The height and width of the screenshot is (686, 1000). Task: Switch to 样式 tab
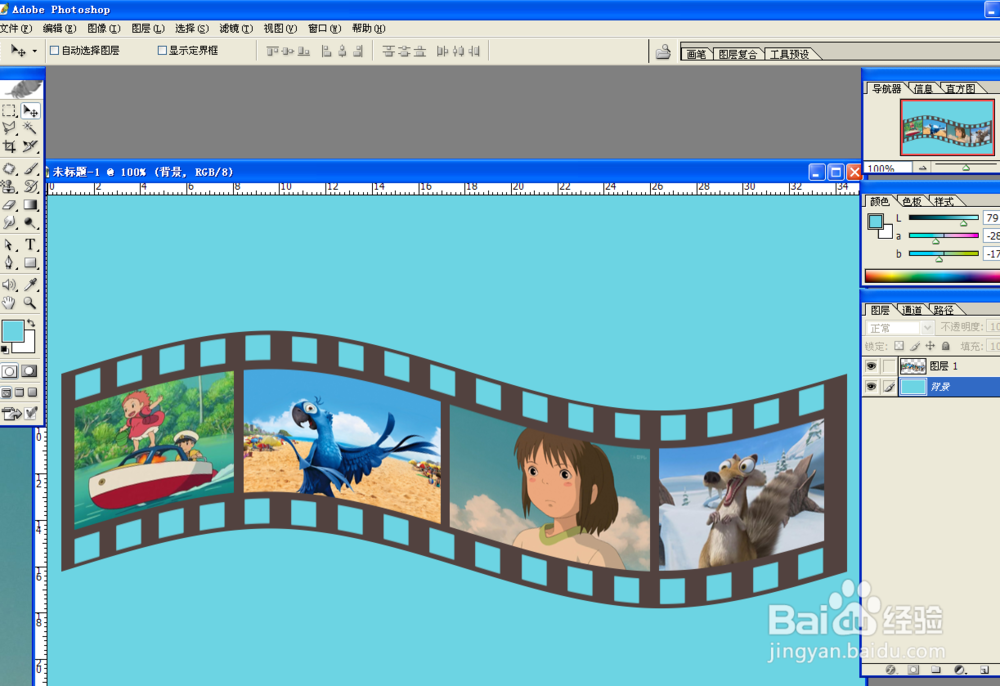(x=944, y=201)
